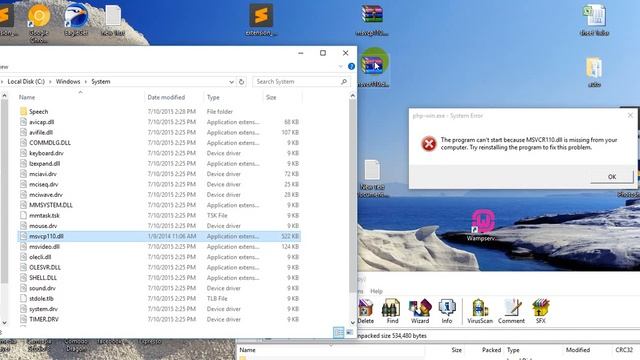This screenshot has width=640, height=360.
Task: Select mmtask.tsk file
Action: [44, 216]
